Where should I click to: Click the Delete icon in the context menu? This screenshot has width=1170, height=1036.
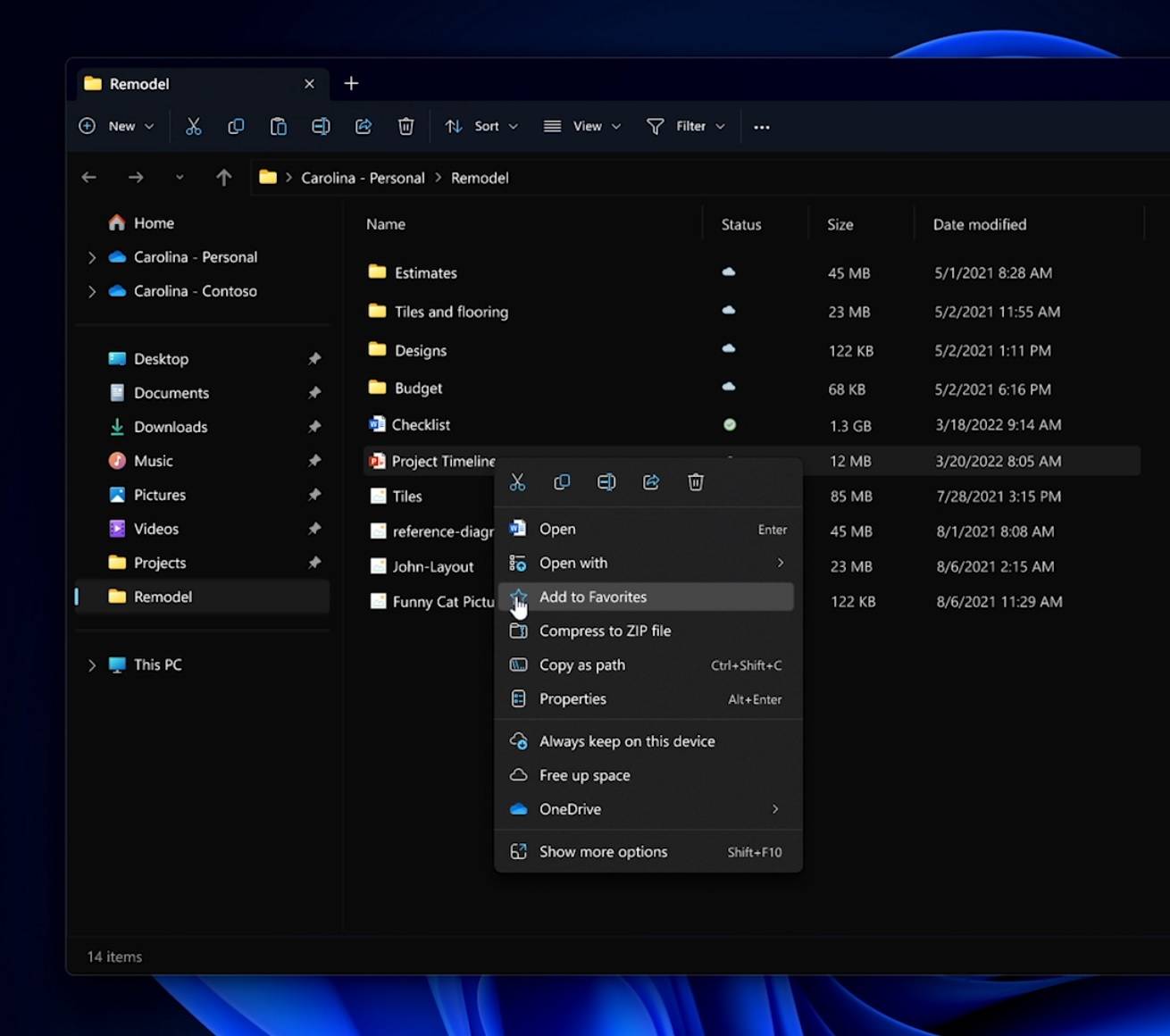696,482
